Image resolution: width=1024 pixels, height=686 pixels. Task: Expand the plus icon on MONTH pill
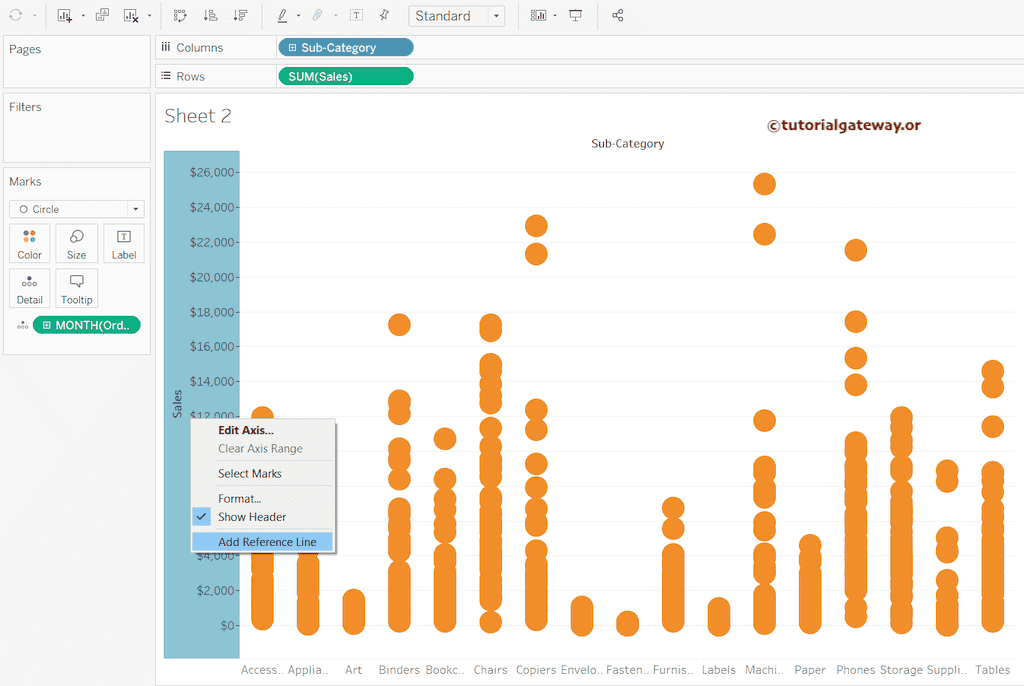pos(46,325)
